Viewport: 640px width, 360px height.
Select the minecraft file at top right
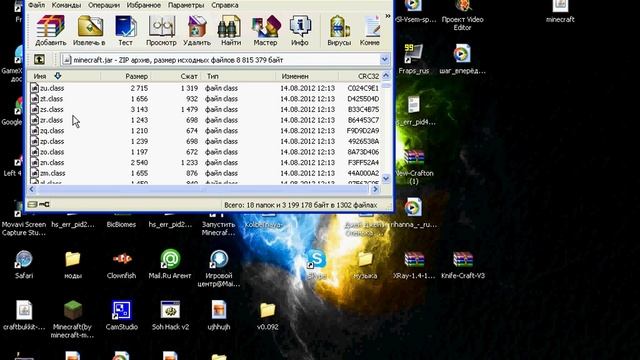560,11
